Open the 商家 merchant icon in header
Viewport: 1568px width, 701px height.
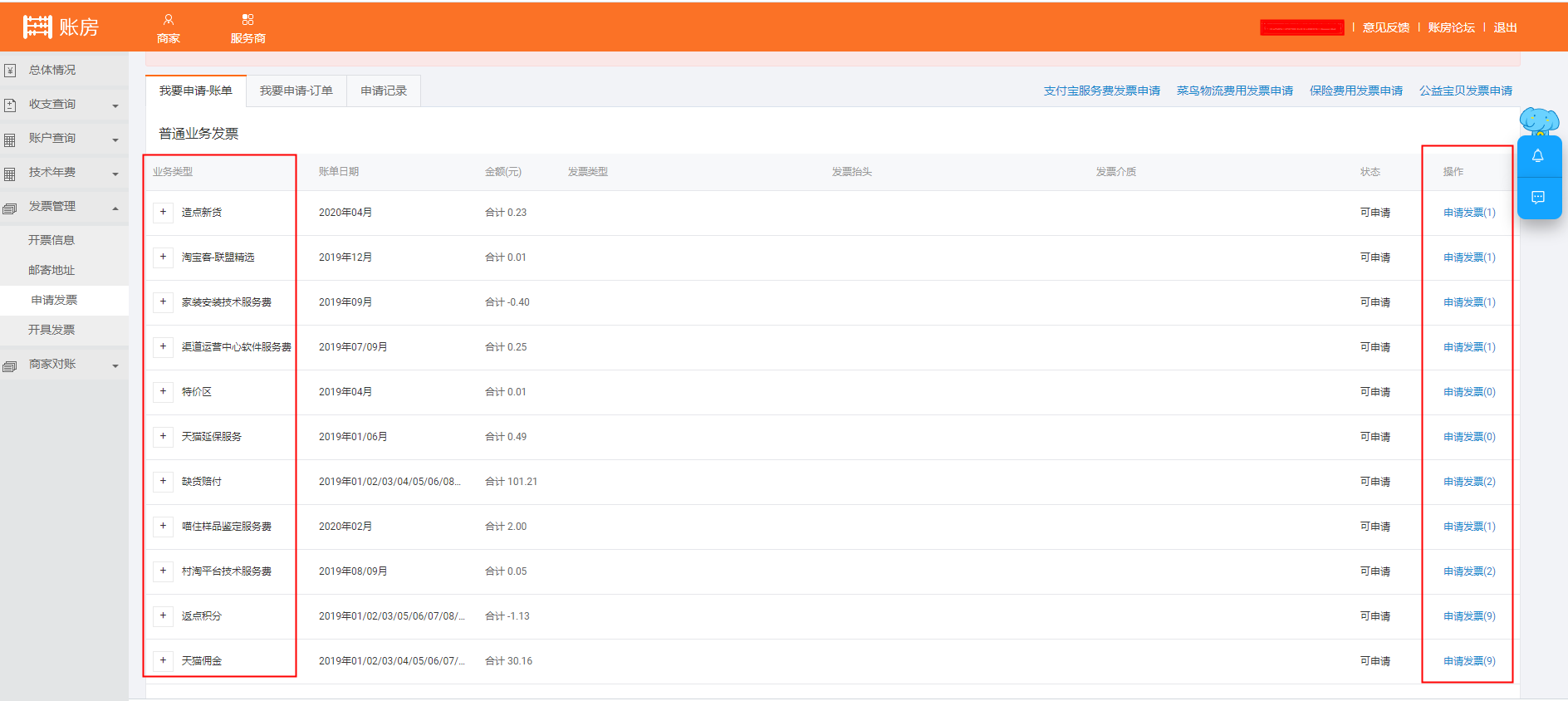pyautogui.click(x=168, y=20)
